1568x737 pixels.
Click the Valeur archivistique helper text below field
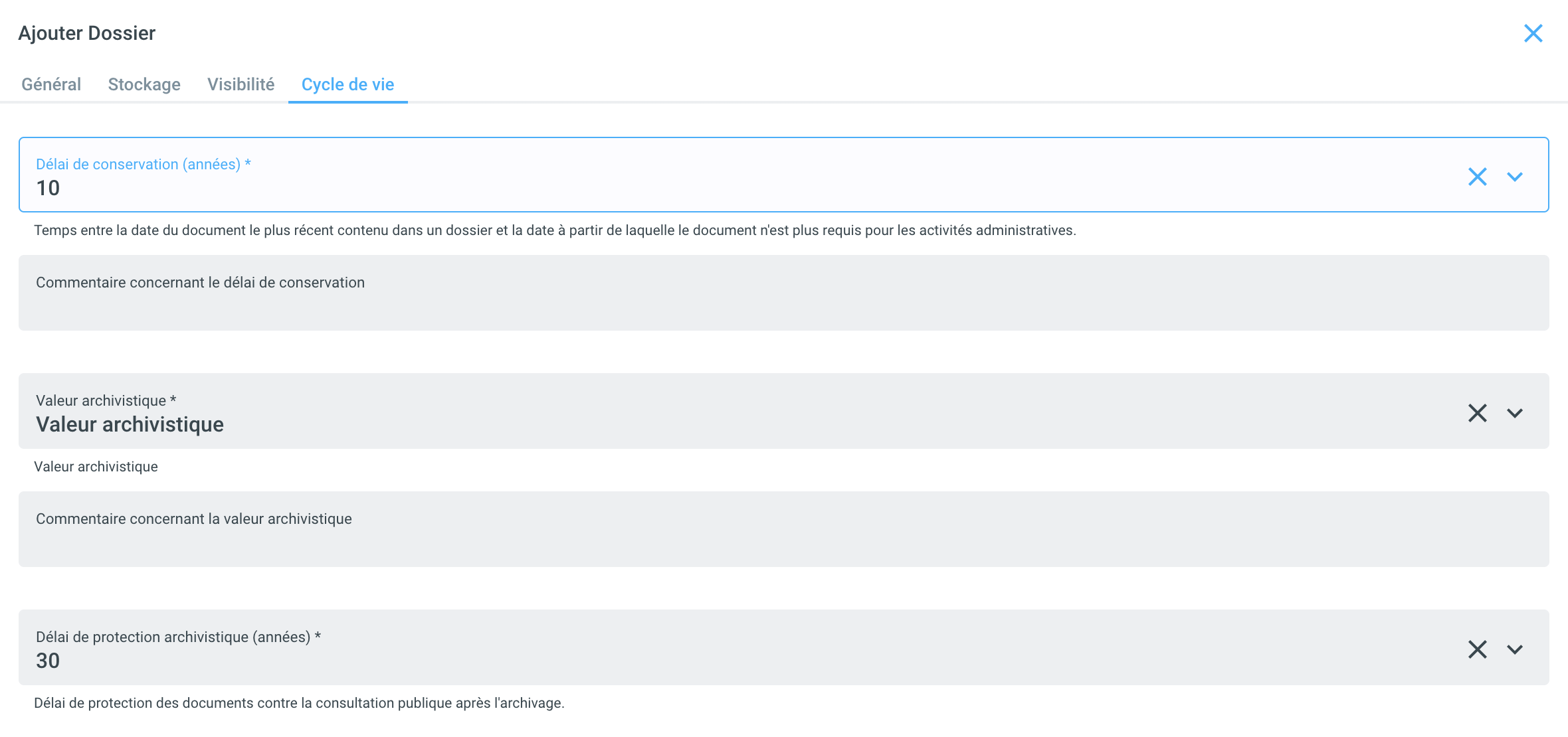click(x=96, y=467)
